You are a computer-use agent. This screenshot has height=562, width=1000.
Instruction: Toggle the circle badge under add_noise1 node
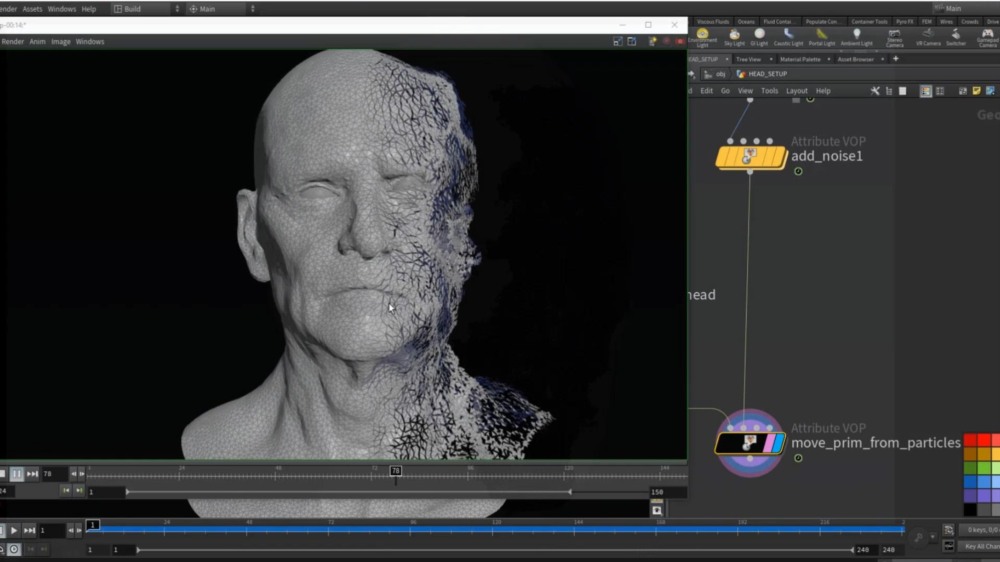click(x=798, y=171)
